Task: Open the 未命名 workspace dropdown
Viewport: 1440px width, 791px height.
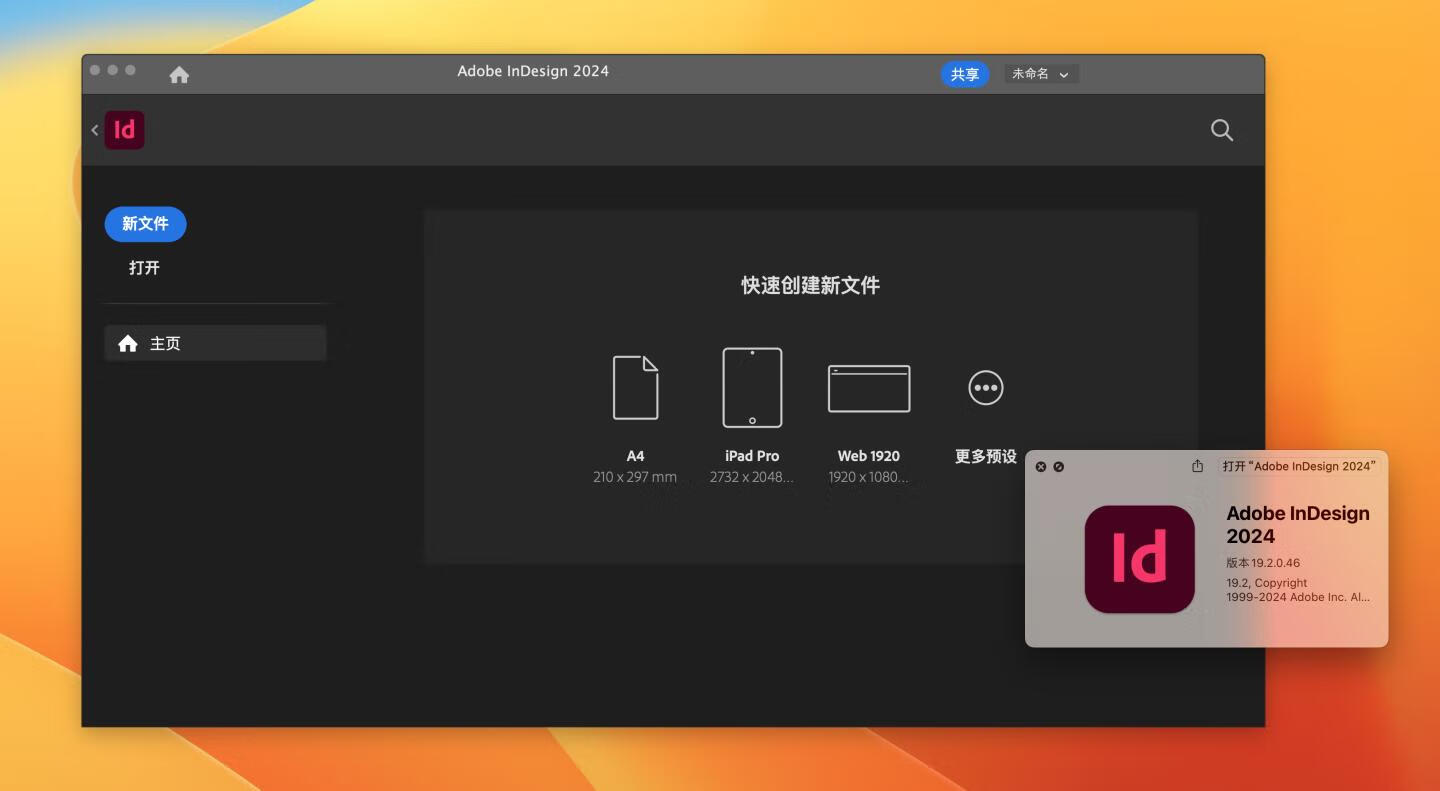Action: [x=1041, y=74]
